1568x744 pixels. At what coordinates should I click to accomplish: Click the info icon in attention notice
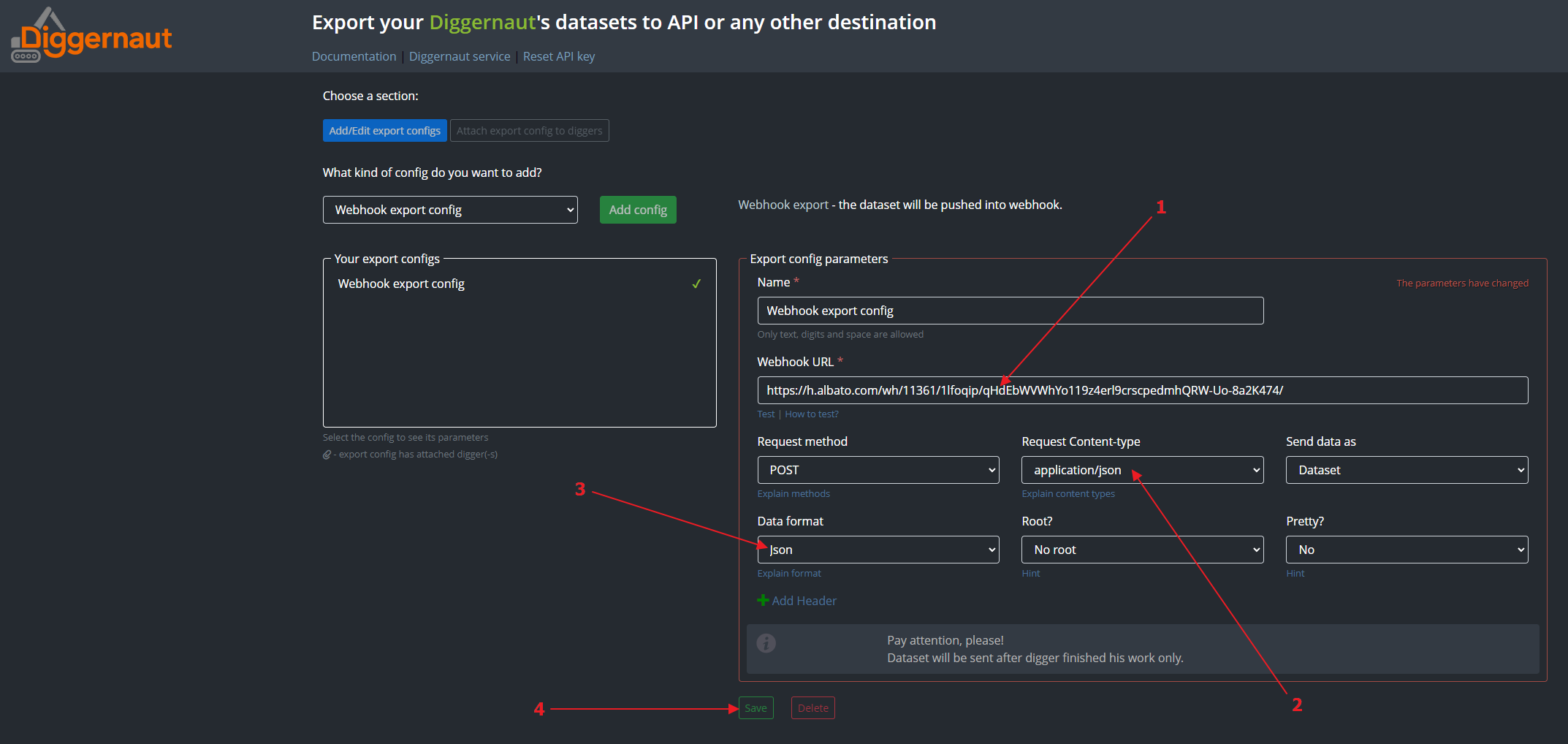[x=766, y=643]
